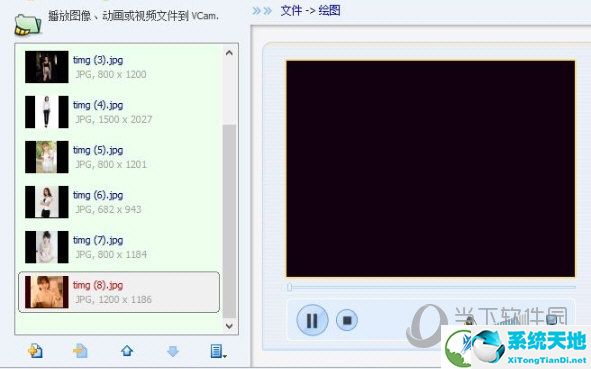This screenshot has width=591, height=369.
Task: Click the text JPG, 1200 x 1186
Action: 113,299
